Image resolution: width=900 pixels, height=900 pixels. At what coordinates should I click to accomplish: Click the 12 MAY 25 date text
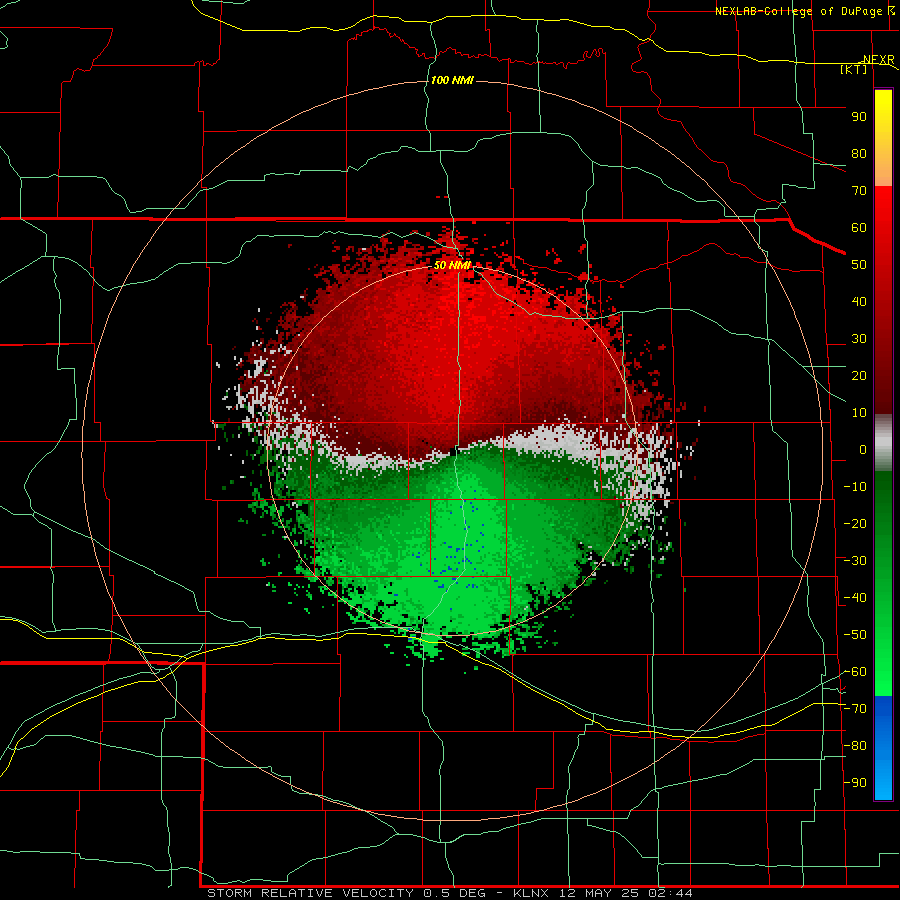coord(598,893)
